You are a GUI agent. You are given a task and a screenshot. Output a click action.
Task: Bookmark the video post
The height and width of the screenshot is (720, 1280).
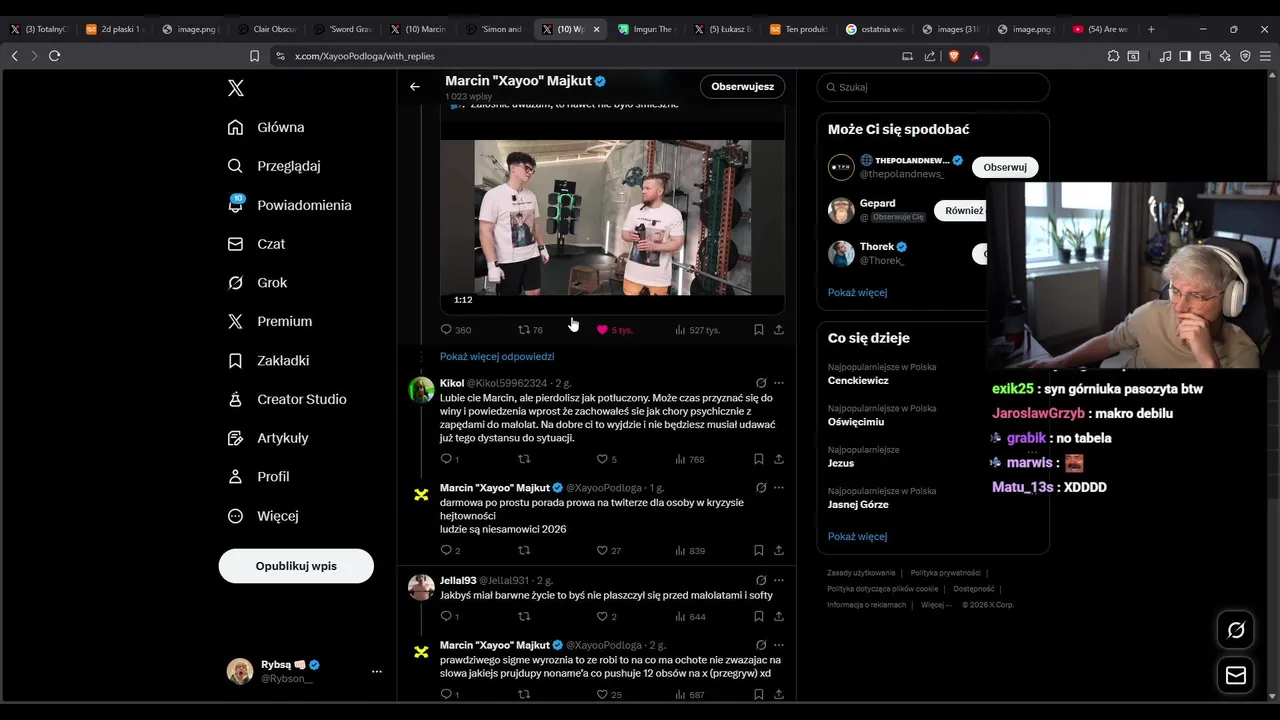coord(759,329)
